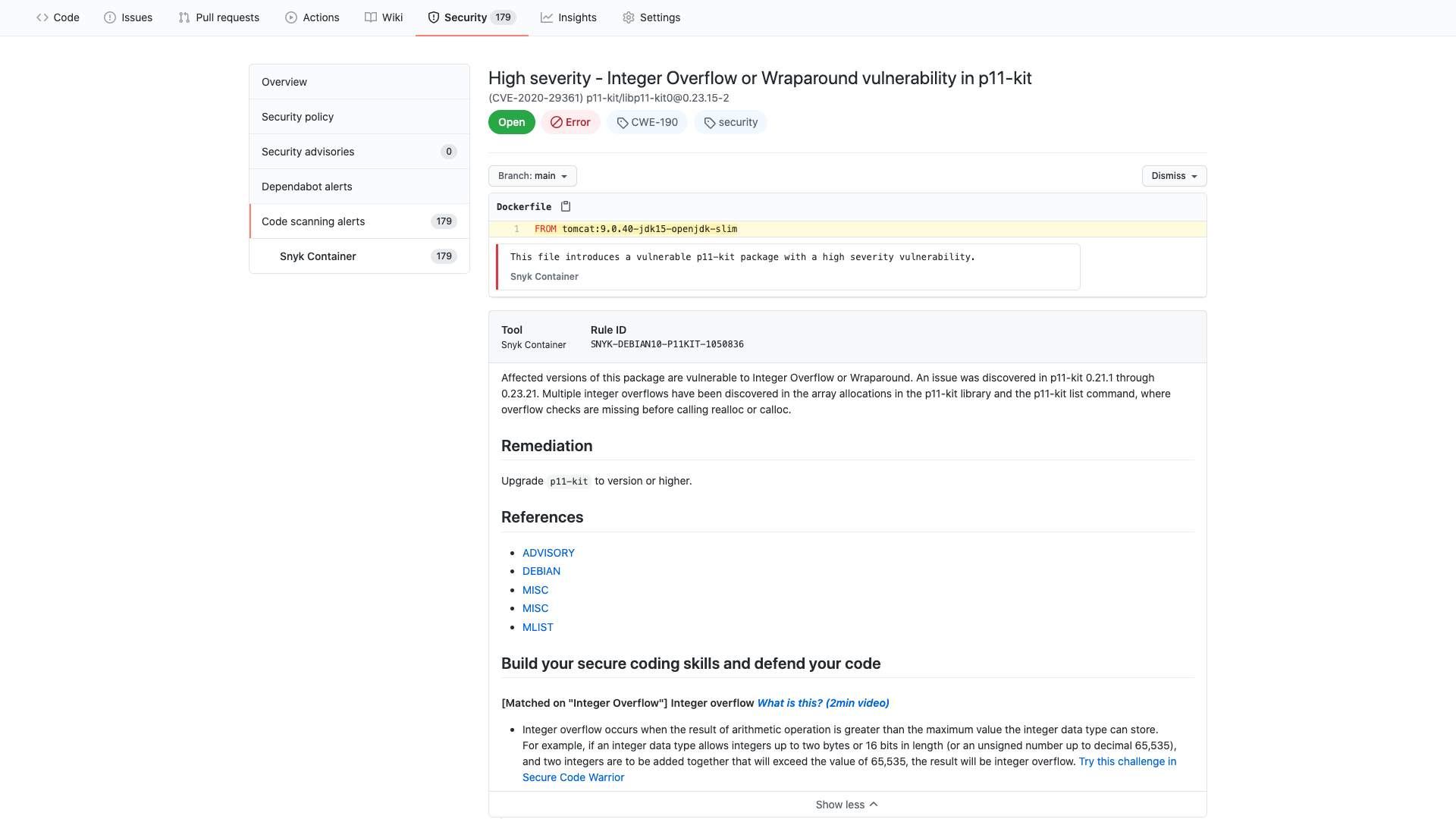The height and width of the screenshot is (819, 1456).
Task: Select Code scanning alerts in the sidebar
Action: [x=312, y=221]
